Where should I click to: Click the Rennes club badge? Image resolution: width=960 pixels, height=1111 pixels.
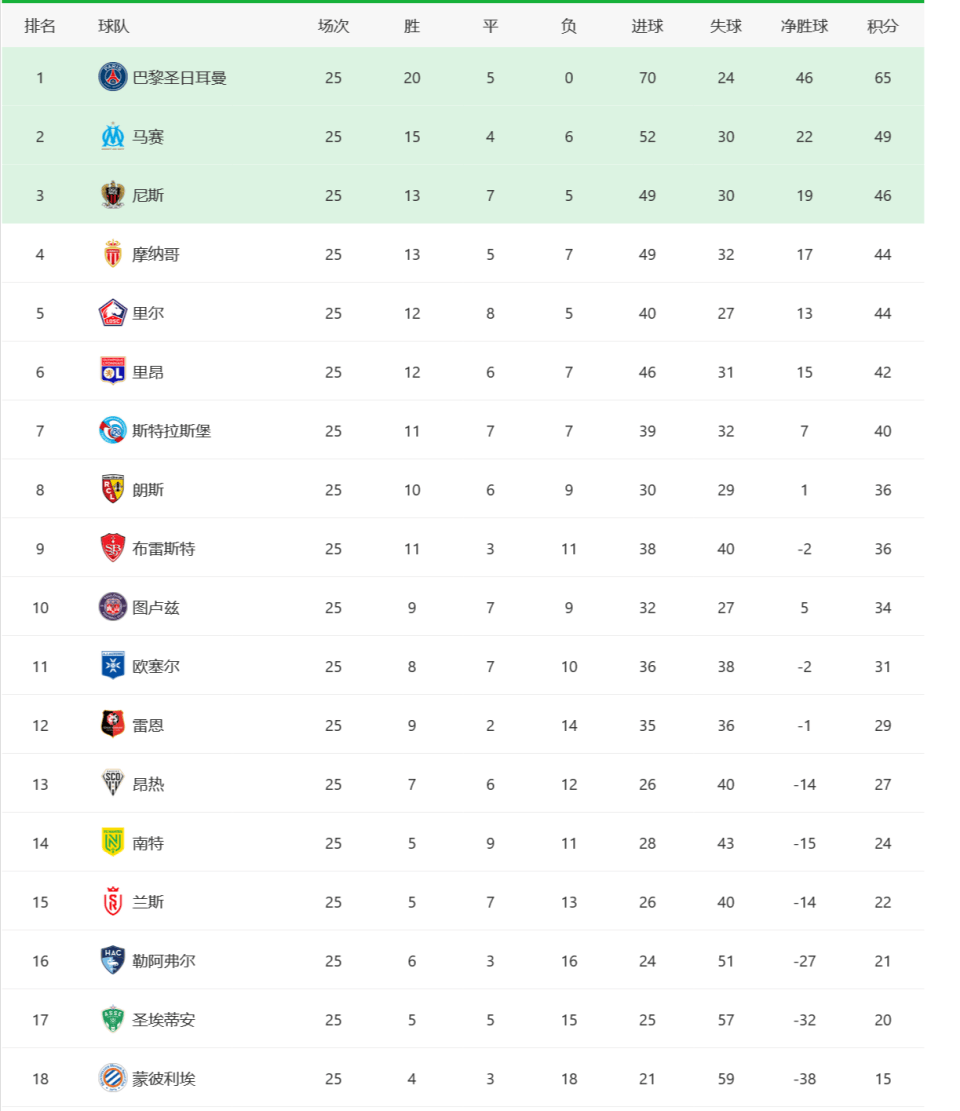pos(113,725)
